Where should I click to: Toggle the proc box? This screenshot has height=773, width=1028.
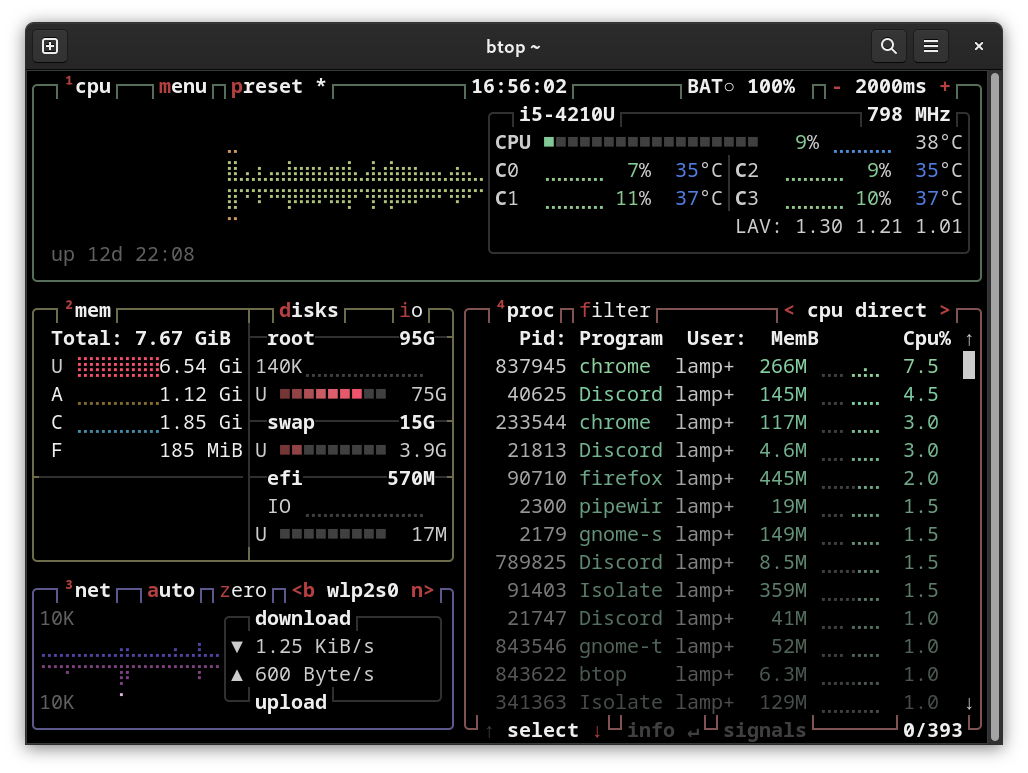click(525, 310)
